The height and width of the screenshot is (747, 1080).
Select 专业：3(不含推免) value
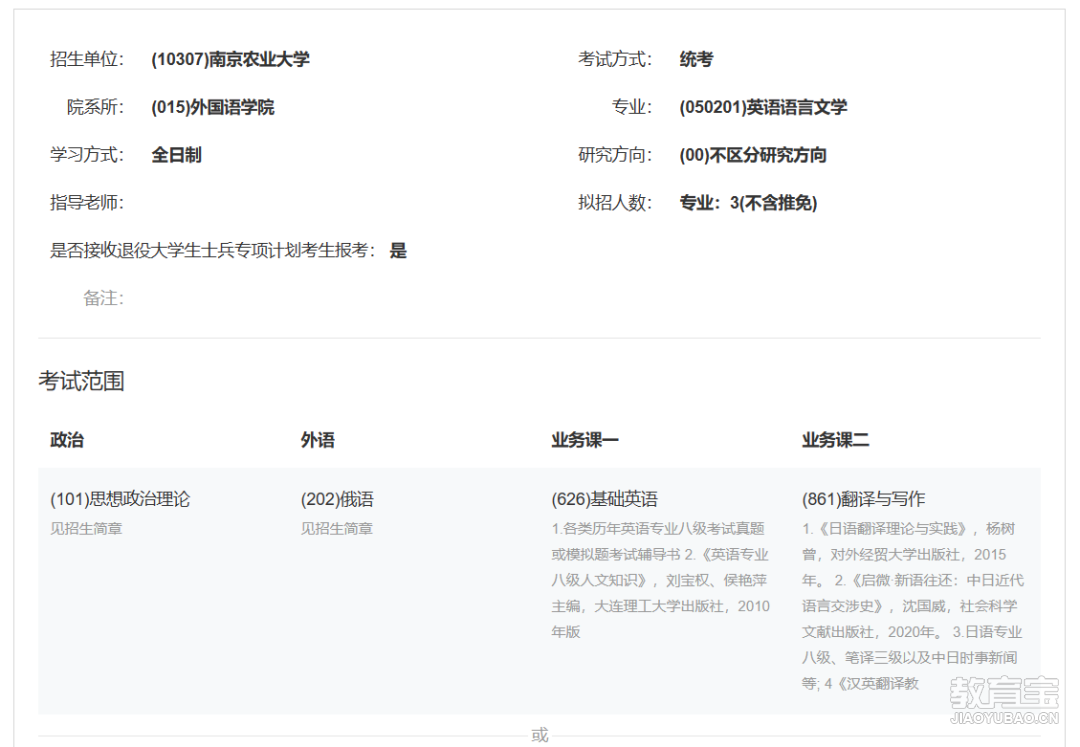click(x=748, y=202)
